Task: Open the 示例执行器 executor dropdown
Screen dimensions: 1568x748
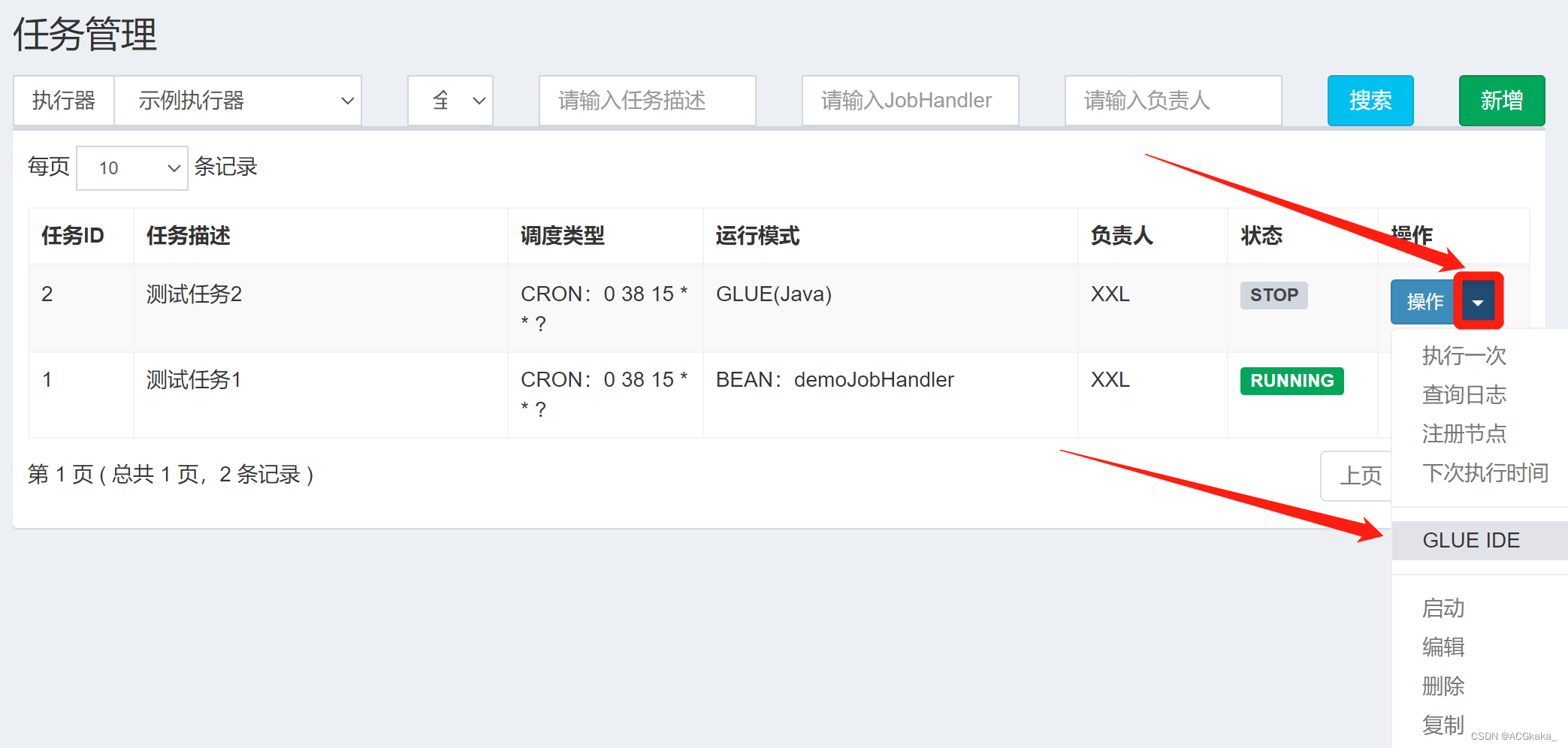Action: tap(237, 101)
